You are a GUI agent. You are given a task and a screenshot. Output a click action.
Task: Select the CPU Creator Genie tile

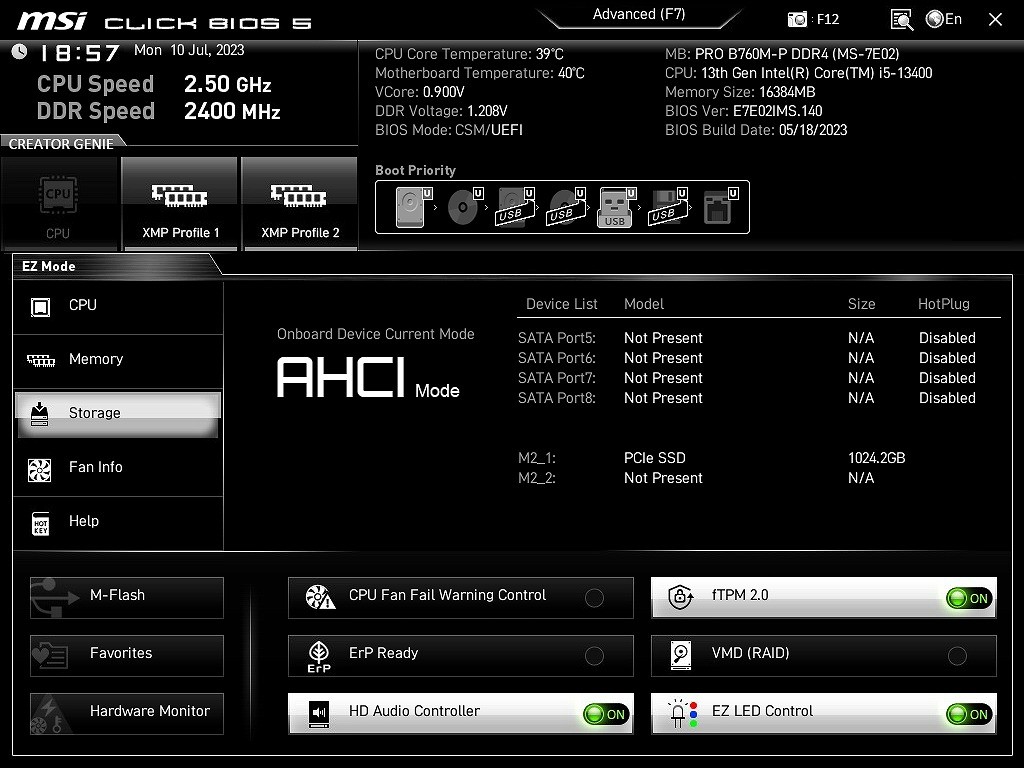59,204
